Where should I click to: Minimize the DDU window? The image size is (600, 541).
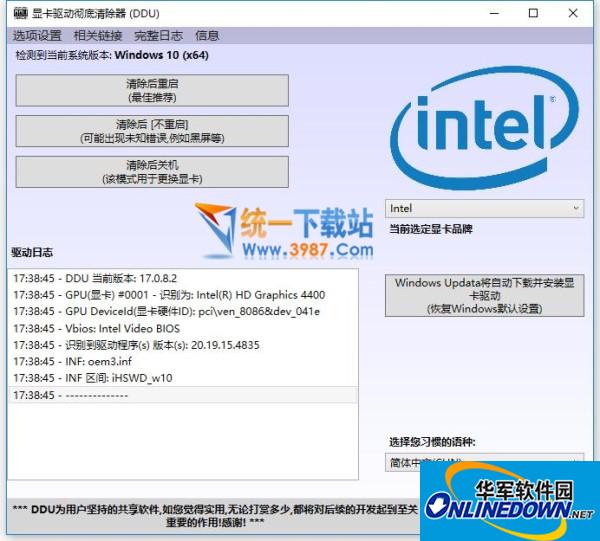pos(494,13)
